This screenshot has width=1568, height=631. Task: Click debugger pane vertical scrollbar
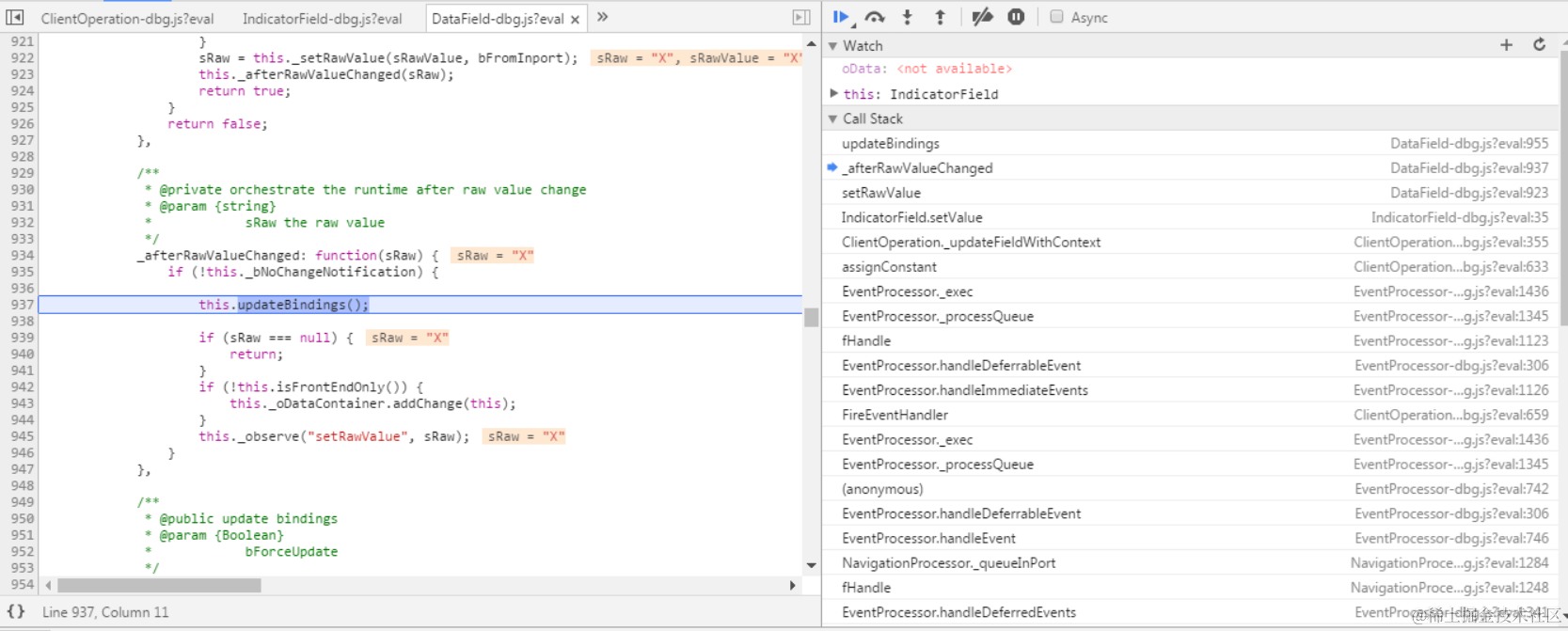[1562, 188]
